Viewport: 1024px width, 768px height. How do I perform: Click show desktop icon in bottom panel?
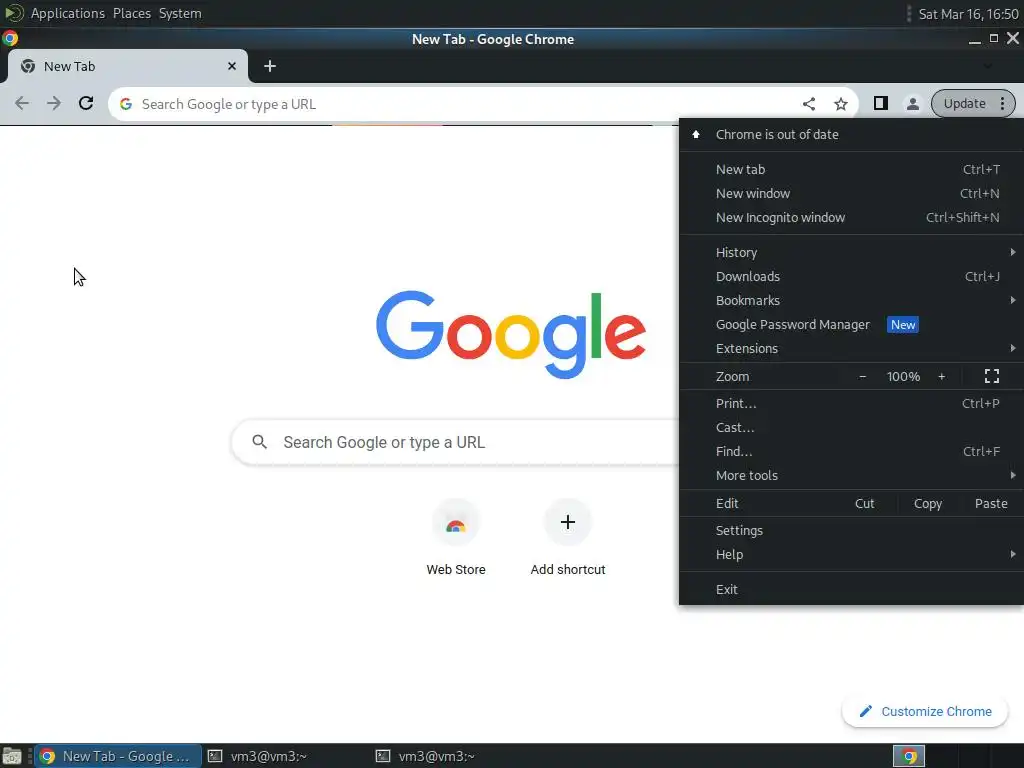tap(12, 756)
